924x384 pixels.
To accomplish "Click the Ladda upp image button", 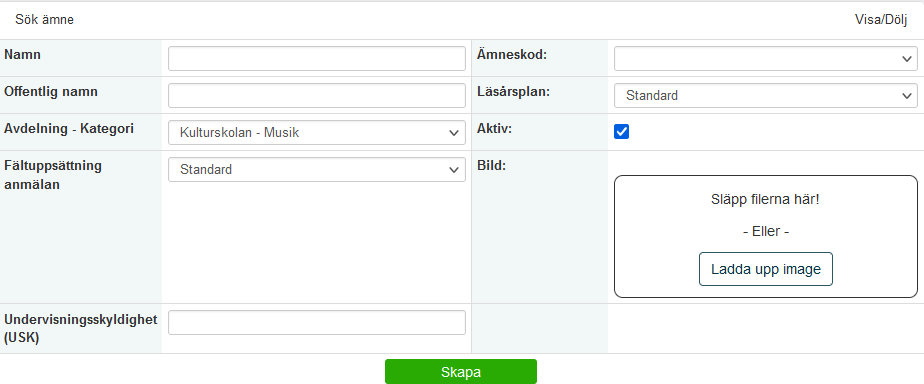I will tap(765, 269).
